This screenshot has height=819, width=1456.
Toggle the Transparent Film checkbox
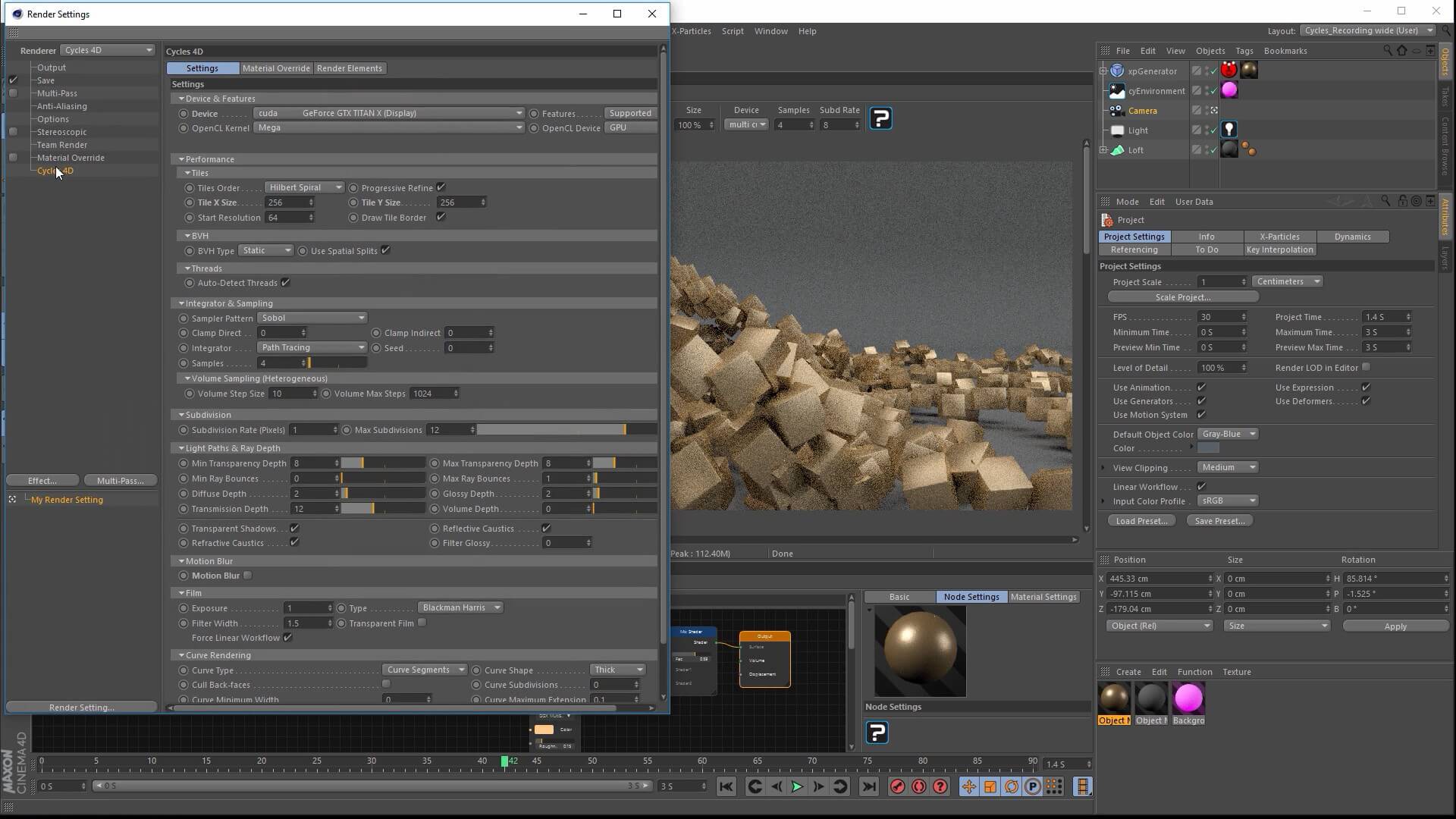click(x=422, y=623)
